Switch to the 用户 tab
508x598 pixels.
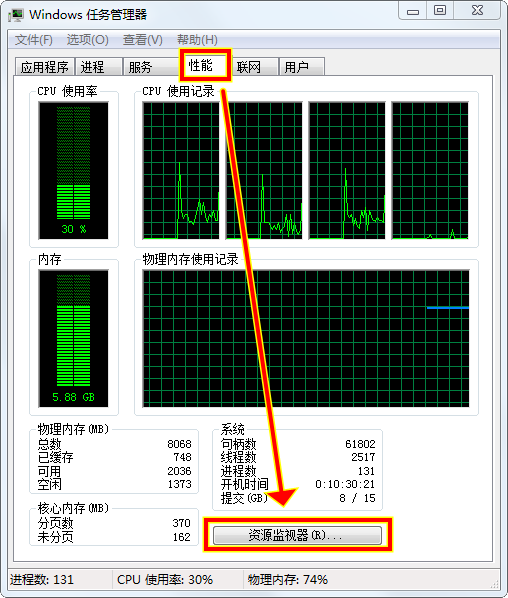(x=302, y=67)
